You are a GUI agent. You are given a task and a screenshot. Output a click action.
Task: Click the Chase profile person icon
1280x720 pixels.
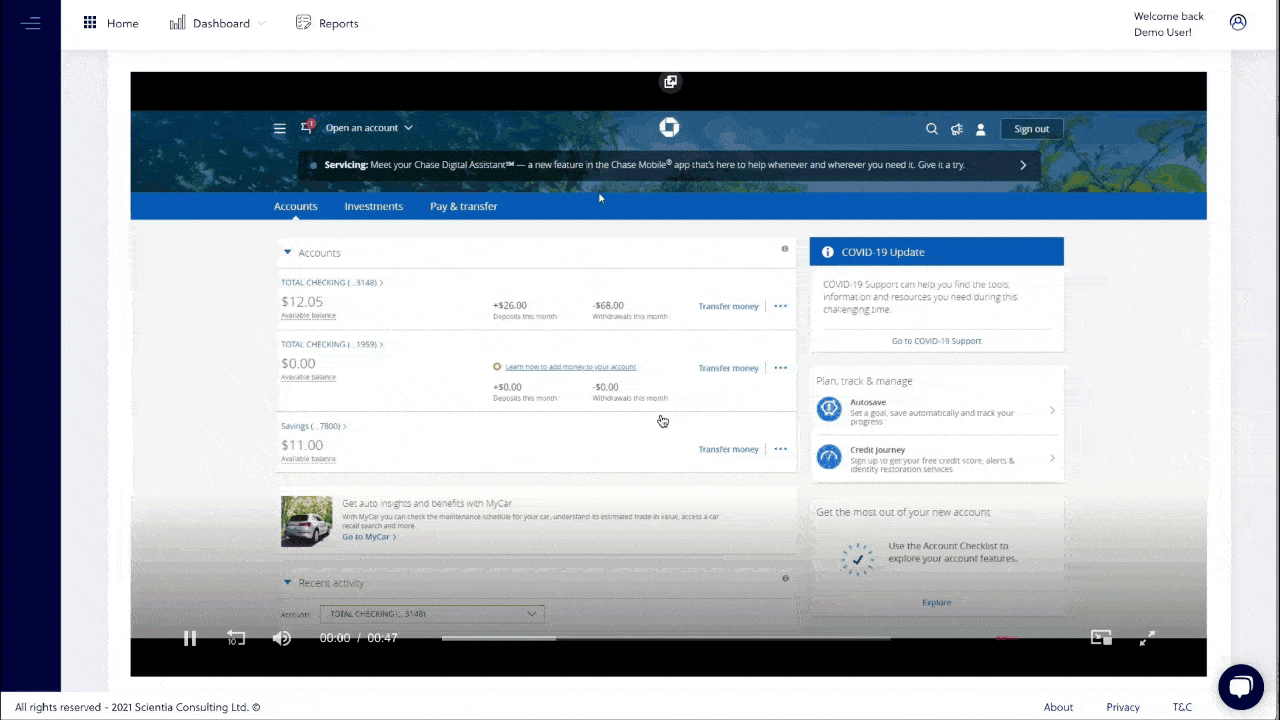[981, 129]
